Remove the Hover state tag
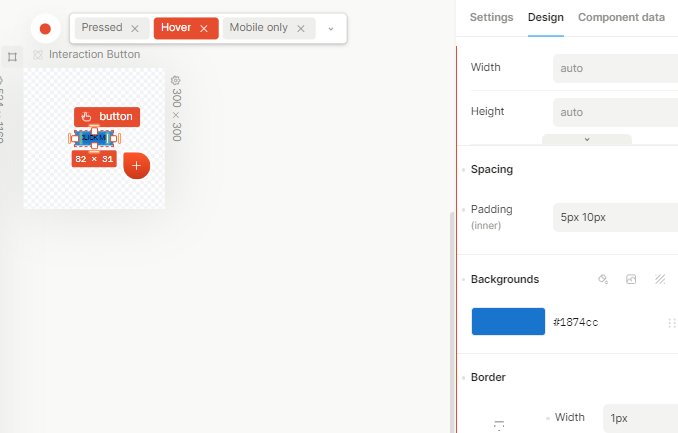The image size is (678, 433). 204,28
